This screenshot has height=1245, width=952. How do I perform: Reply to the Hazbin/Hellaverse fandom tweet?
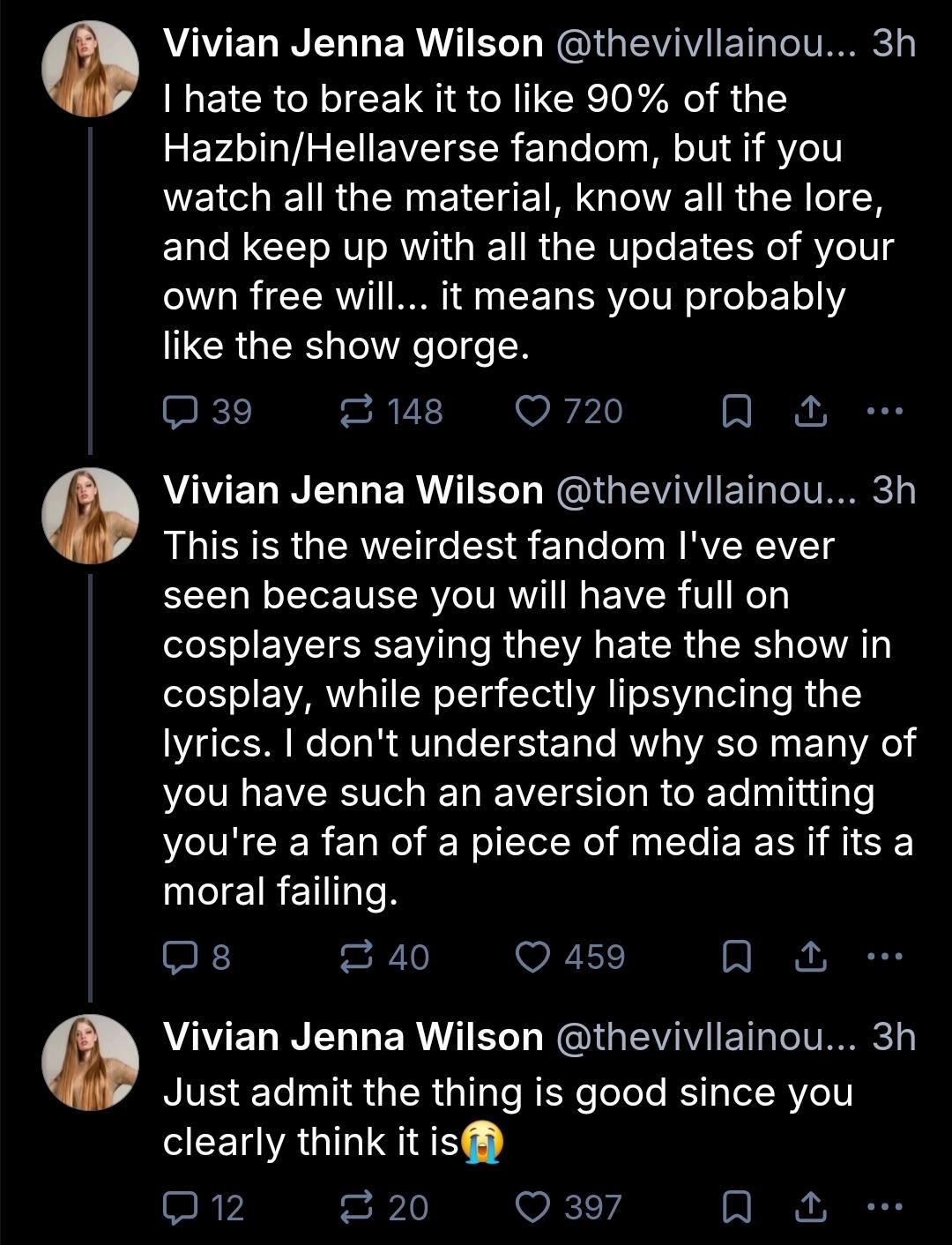(181, 412)
